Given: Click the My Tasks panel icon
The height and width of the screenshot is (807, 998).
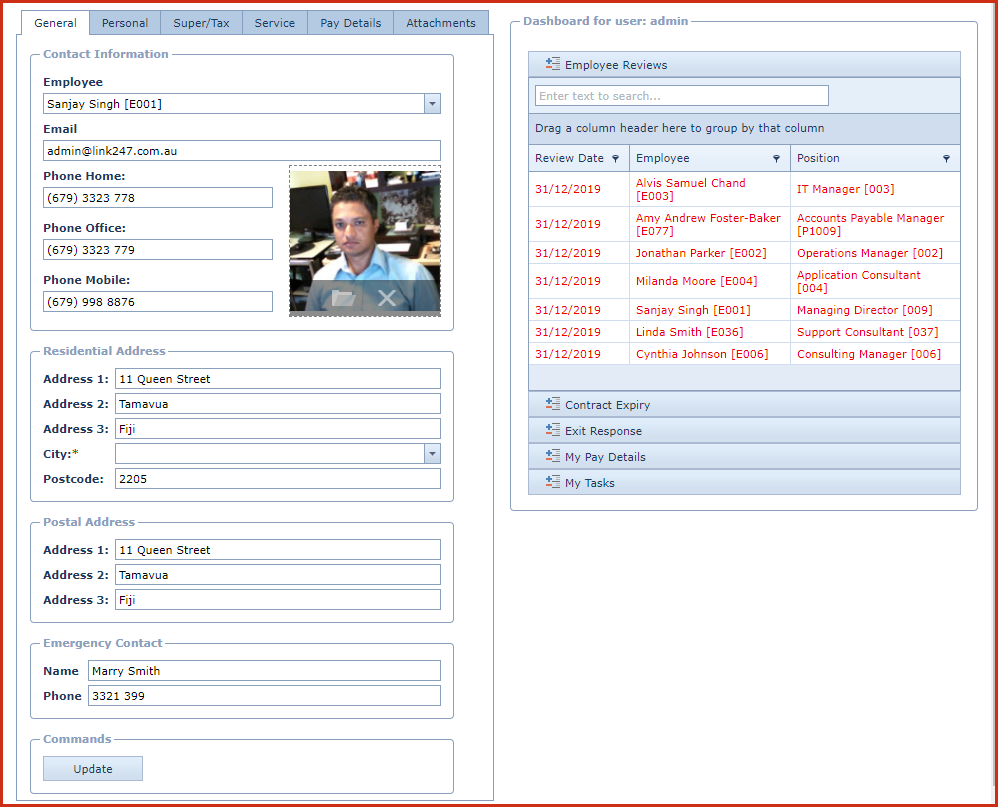Looking at the screenshot, I should [552, 482].
